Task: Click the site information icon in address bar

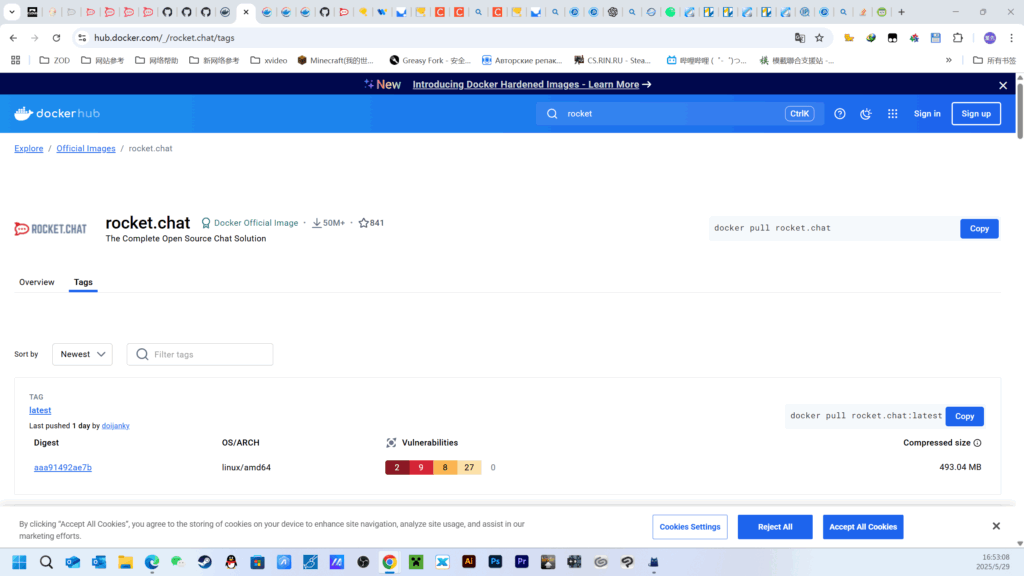Action: [x=82, y=38]
